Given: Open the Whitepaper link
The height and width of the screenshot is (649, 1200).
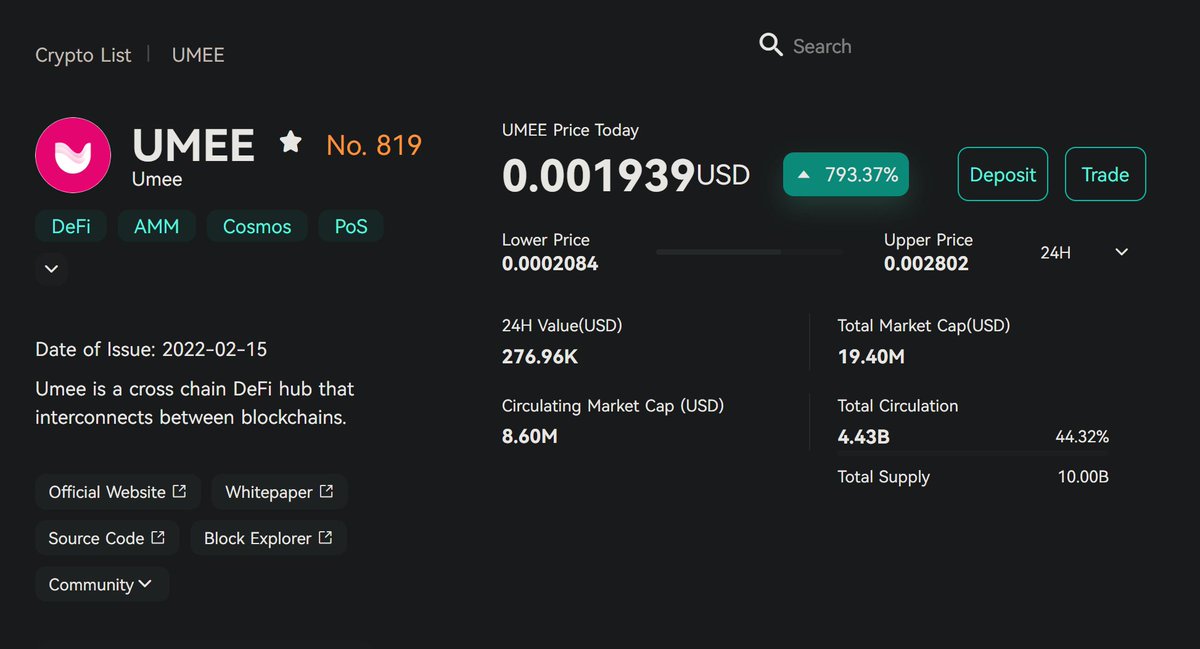Looking at the screenshot, I should click(x=279, y=492).
